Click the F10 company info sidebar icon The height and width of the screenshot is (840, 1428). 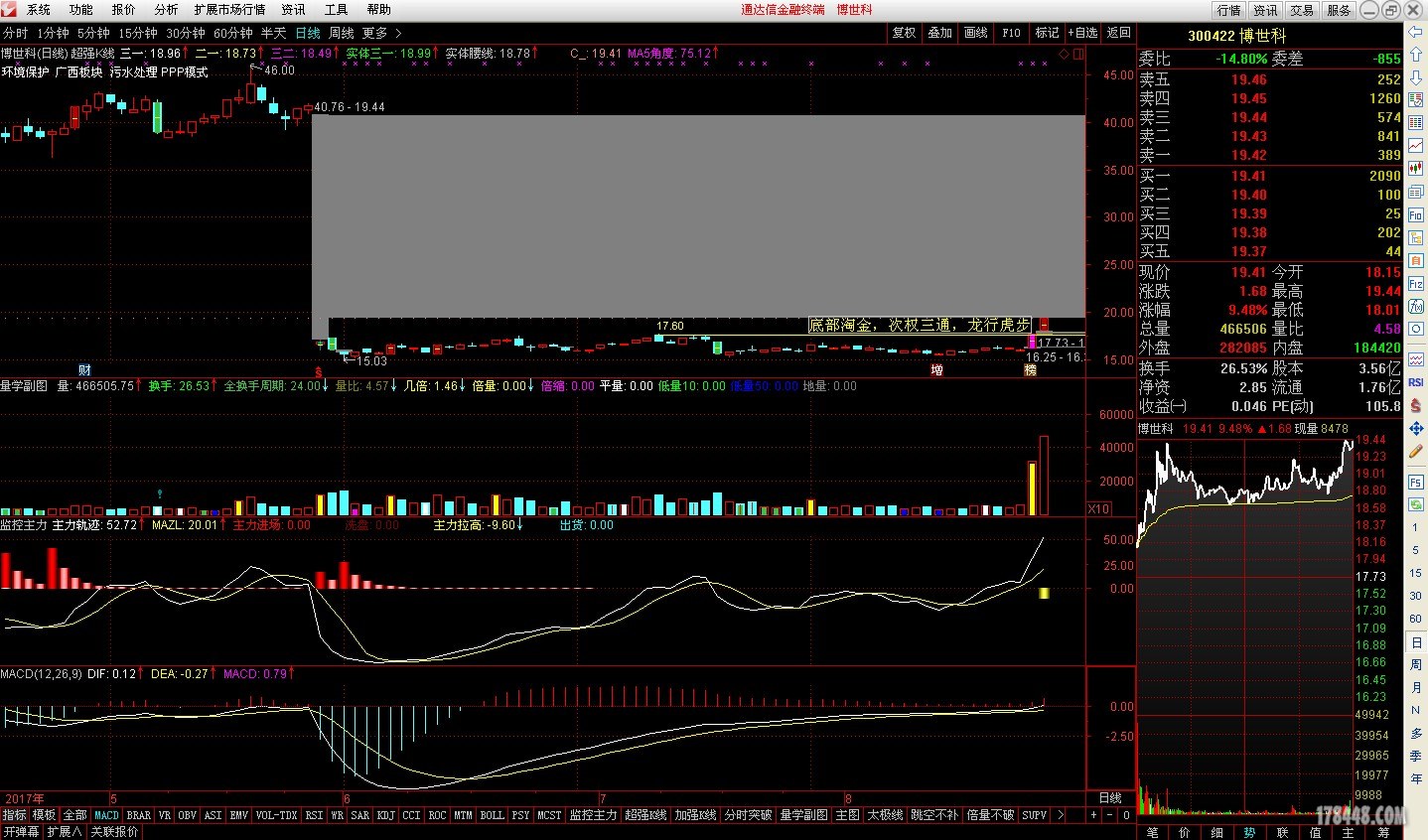(x=1416, y=214)
